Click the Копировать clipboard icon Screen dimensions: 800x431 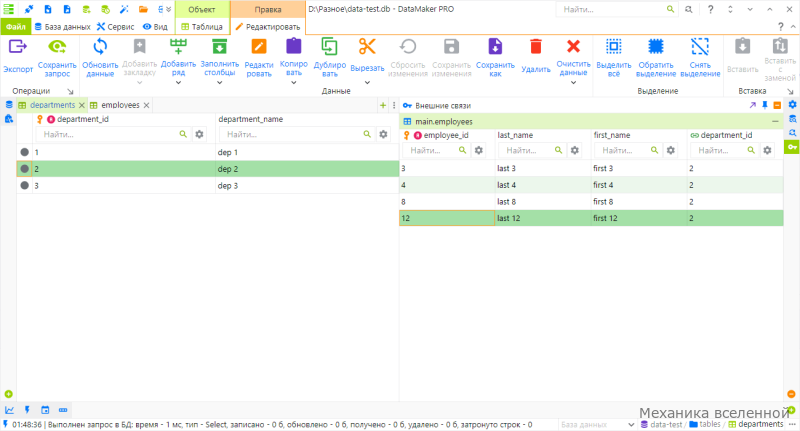(x=294, y=46)
